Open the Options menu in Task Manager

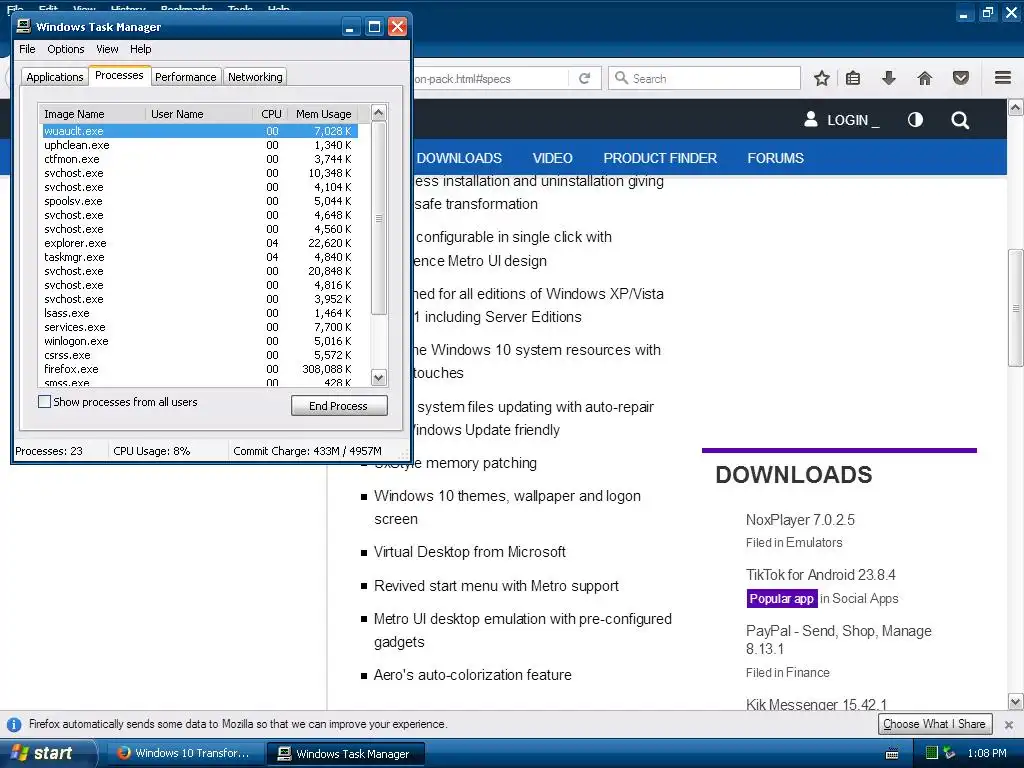point(65,49)
